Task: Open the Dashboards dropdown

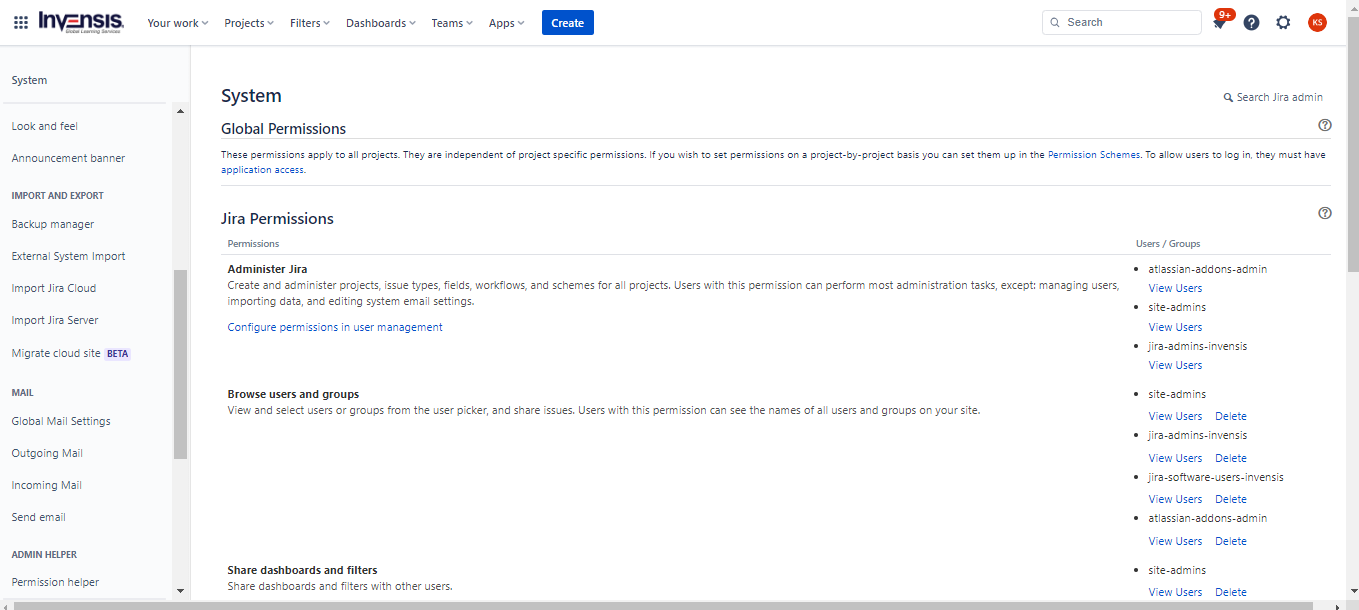Action: click(379, 22)
